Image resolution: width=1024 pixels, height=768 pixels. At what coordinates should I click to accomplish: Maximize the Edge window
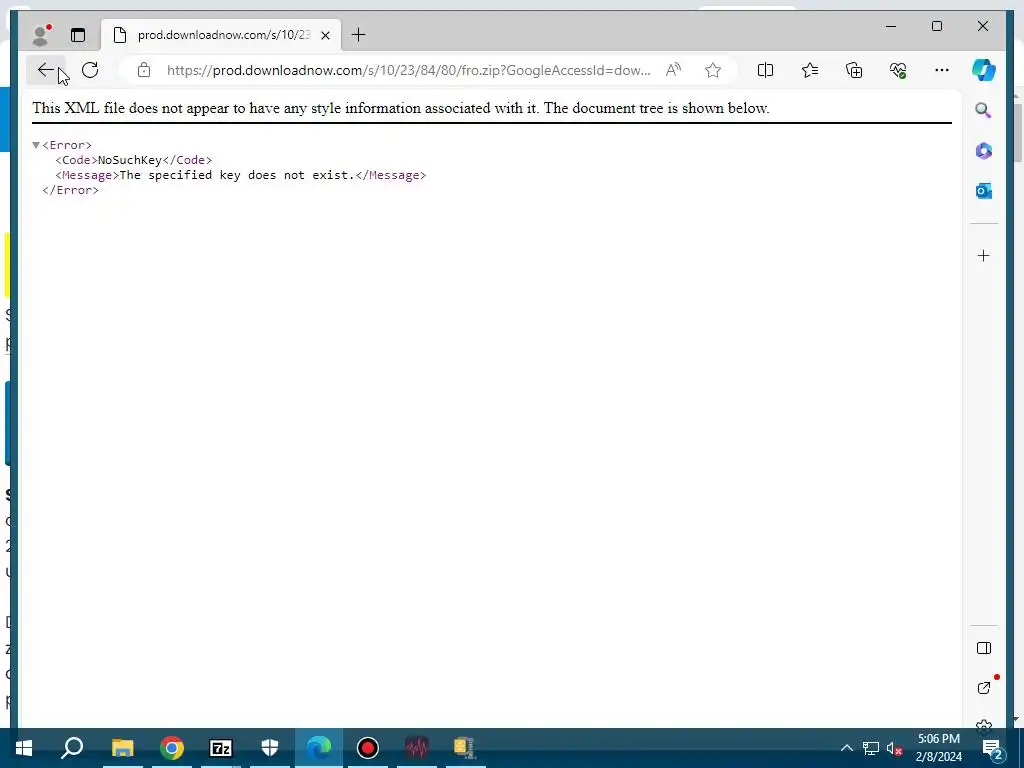936,26
